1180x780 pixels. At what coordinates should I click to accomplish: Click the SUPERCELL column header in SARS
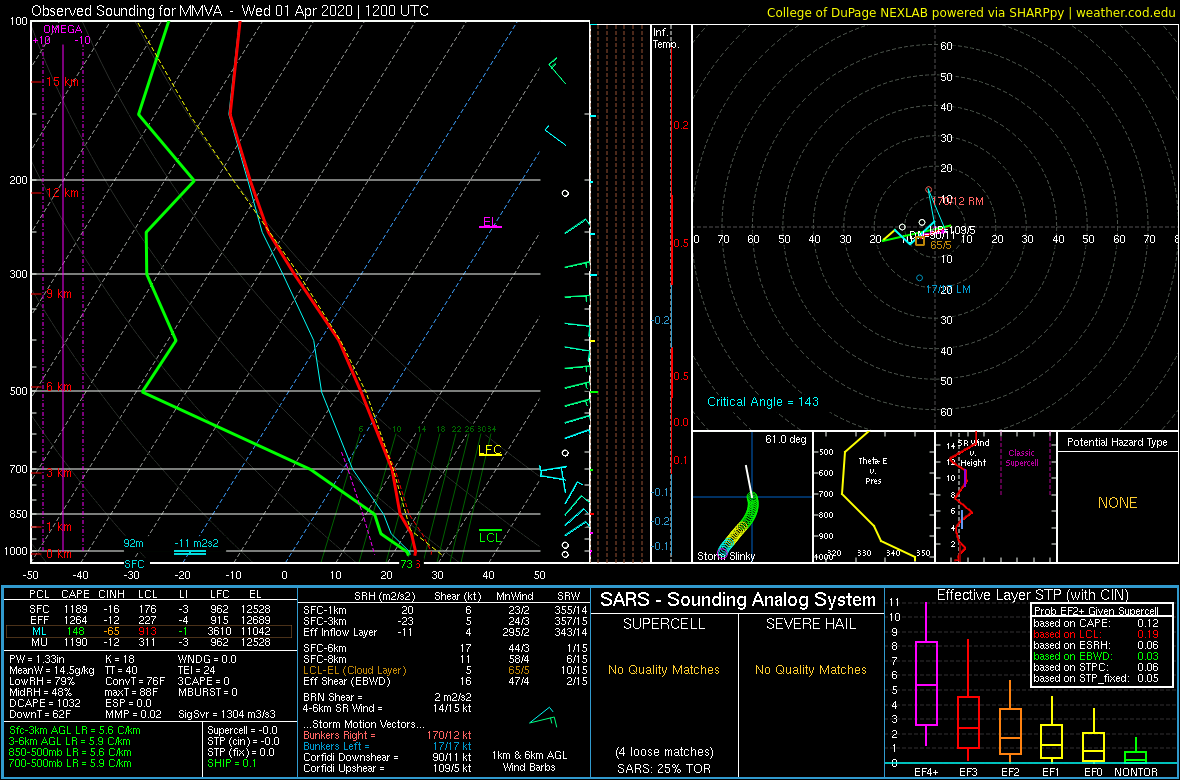pos(663,626)
